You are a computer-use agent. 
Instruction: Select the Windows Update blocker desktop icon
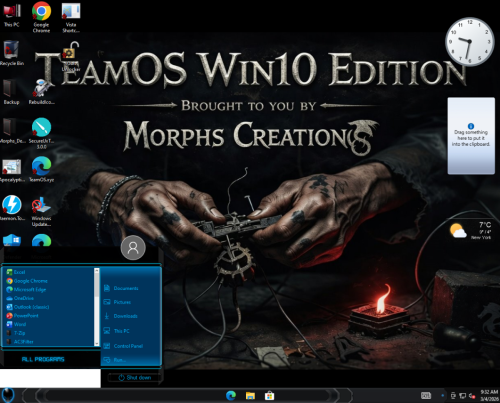(x=41, y=211)
